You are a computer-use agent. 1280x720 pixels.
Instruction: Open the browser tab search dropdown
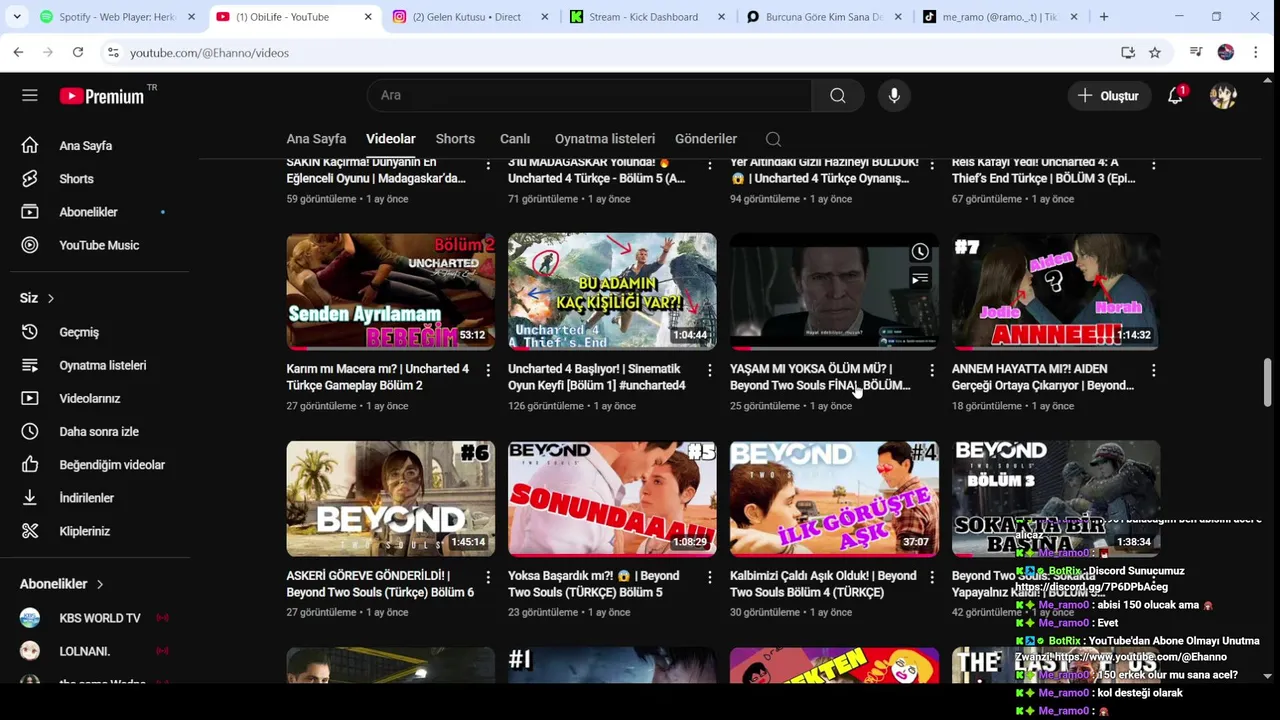[16, 17]
